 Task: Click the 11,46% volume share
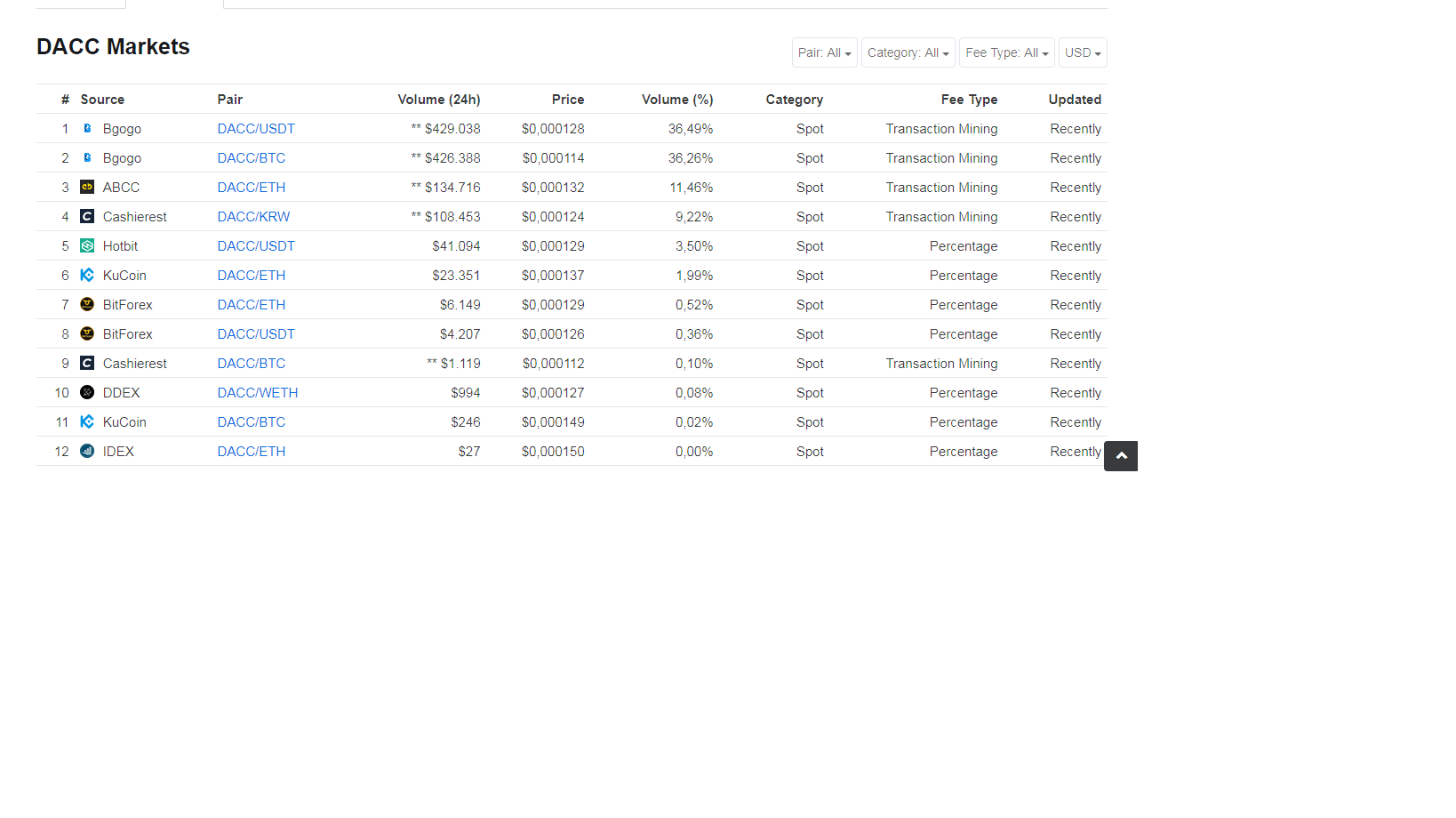pyautogui.click(x=691, y=188)
